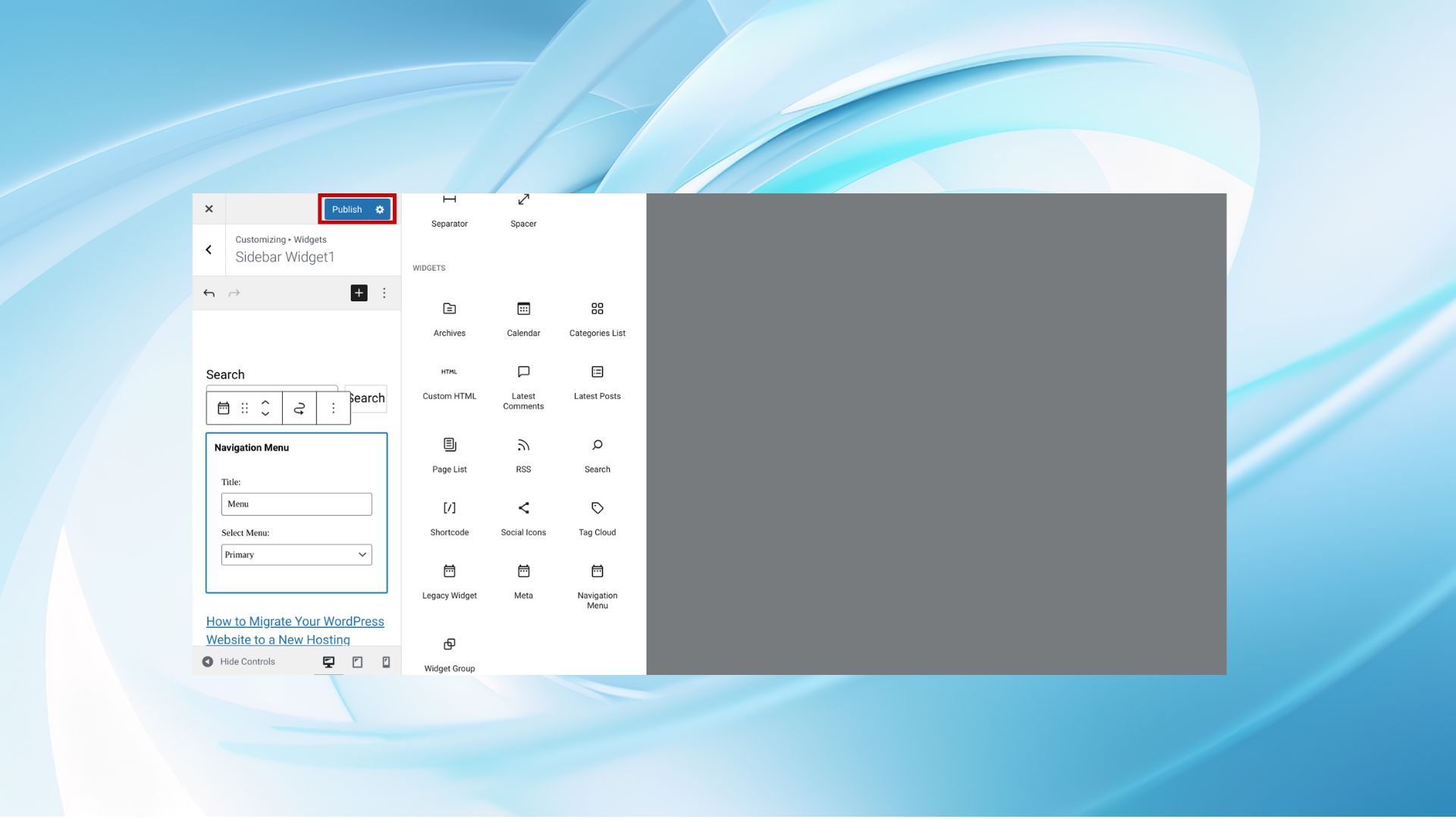
Task: Open publish settings gear next to Publish
Action: point(380,209)
